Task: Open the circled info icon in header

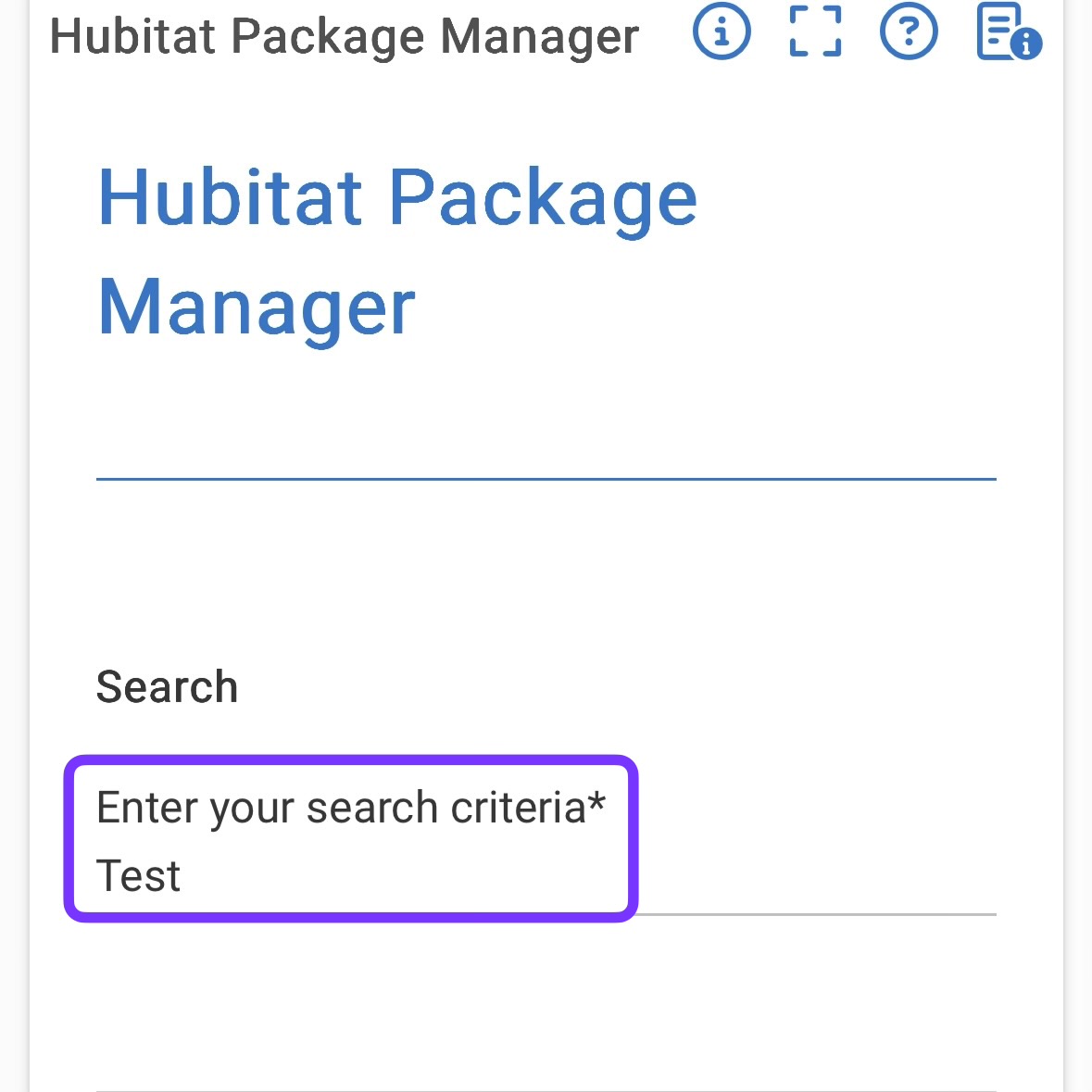Action: point(722,31)
